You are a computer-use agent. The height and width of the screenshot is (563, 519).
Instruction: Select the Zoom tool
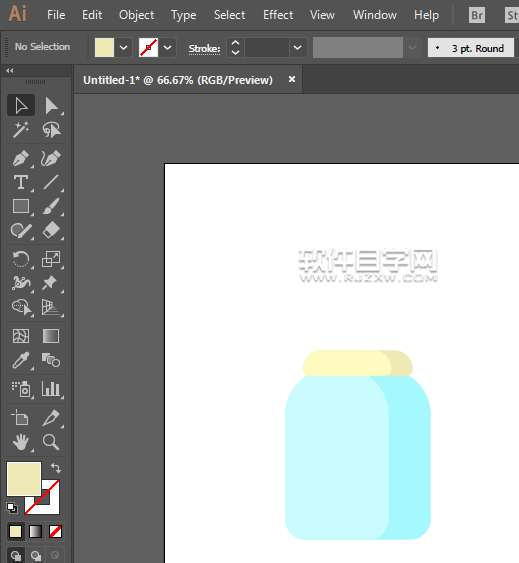point(51,442)
